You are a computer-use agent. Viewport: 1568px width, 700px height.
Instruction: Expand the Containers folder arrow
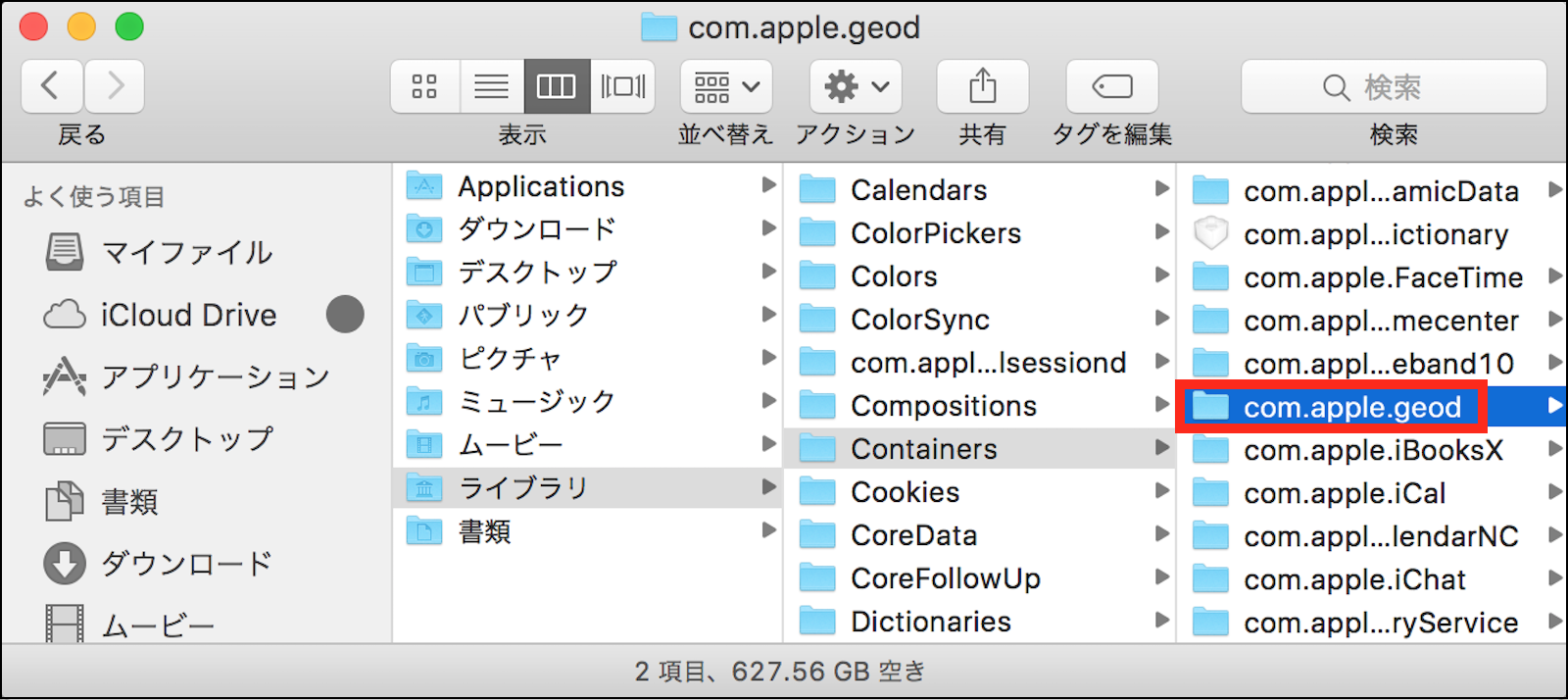[1162, 448]
